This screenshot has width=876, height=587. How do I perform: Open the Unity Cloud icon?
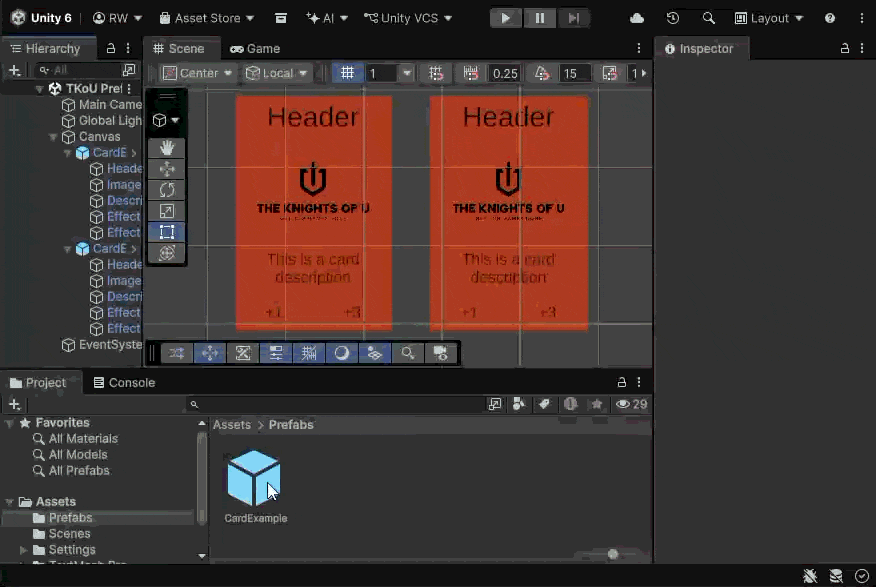click(637, 18)
